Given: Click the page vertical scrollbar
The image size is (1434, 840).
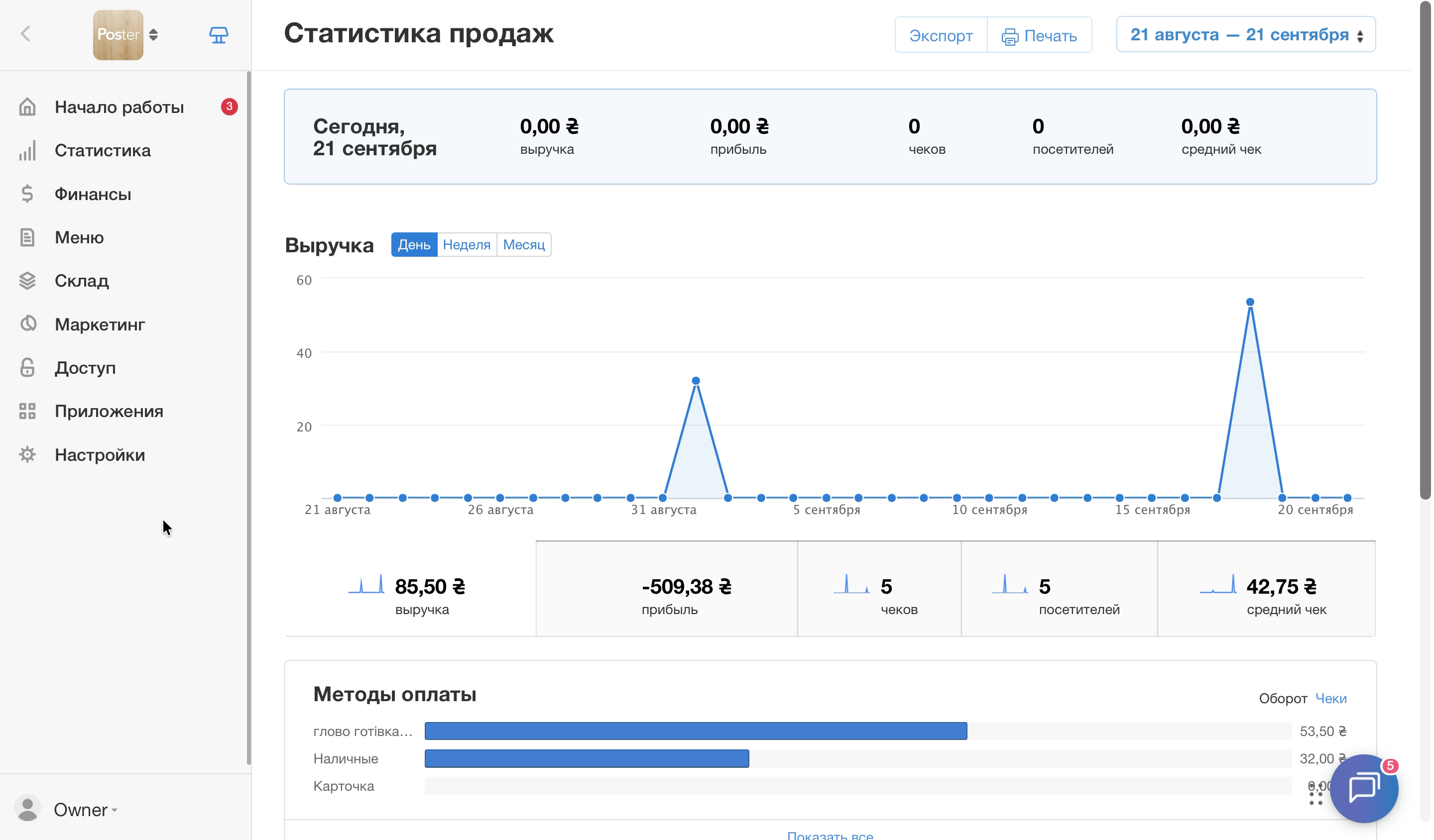Looking at the screenshot, I should click(x=1425, y=250).
